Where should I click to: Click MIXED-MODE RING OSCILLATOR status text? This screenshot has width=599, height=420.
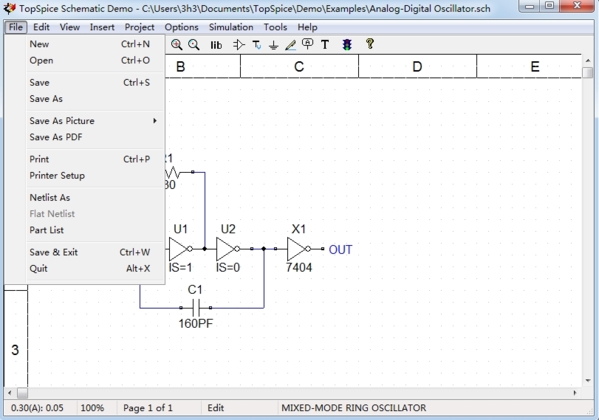pos(354,408)
